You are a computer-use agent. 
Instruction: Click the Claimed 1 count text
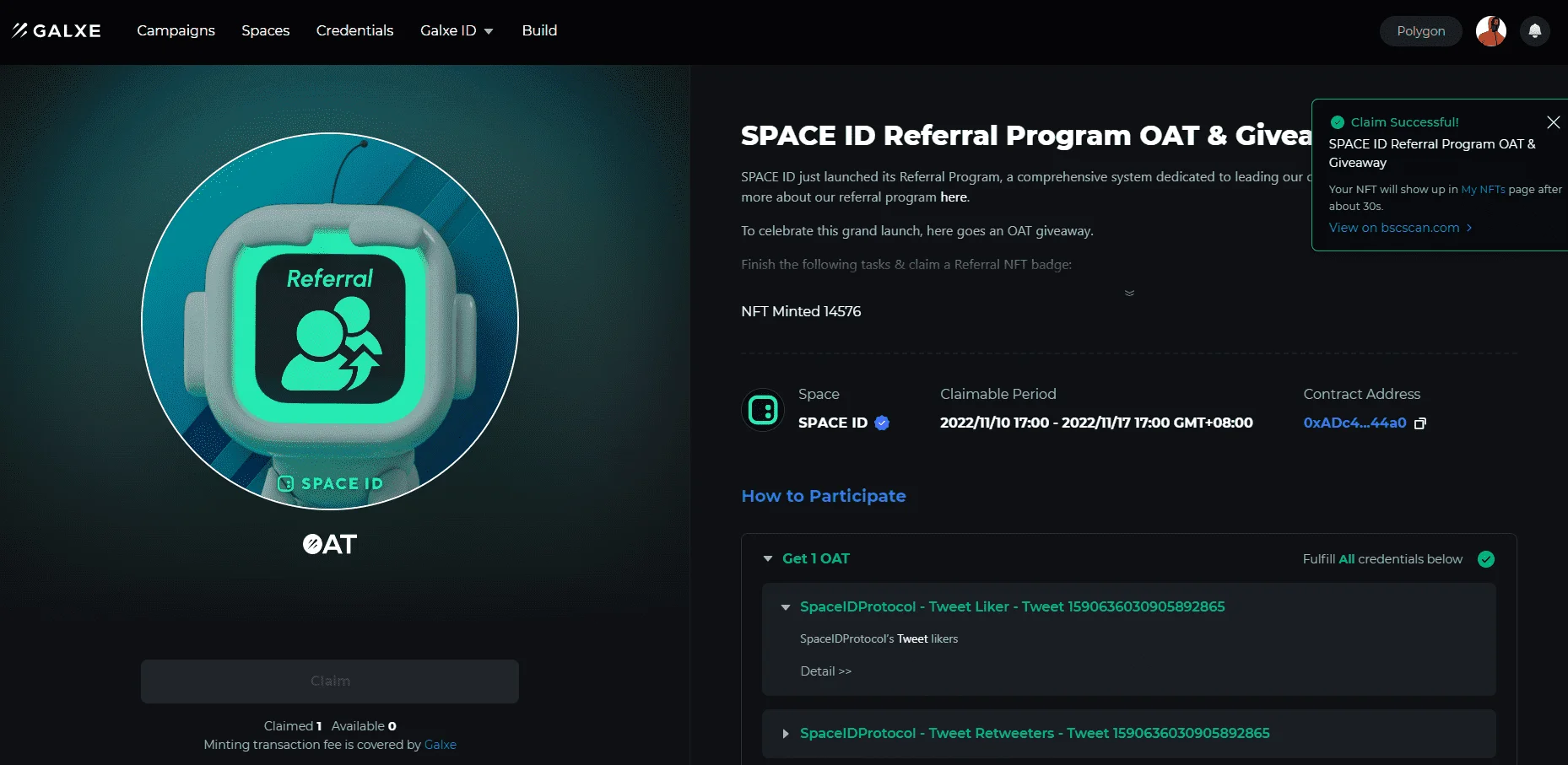click(293, 726)
